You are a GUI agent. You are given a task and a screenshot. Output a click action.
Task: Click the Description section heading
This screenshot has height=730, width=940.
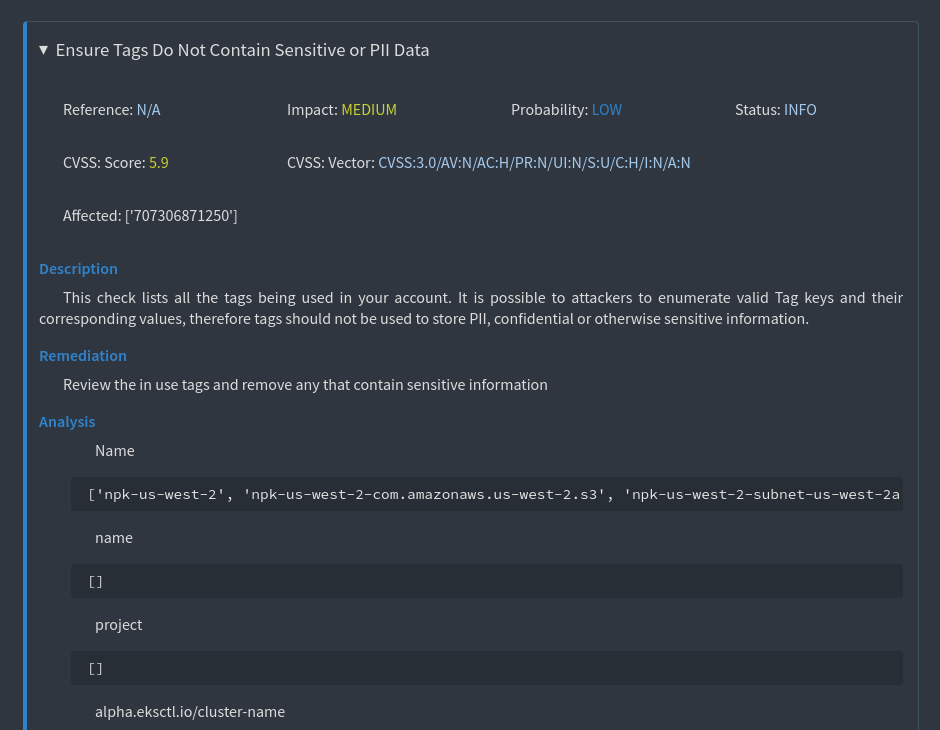pyautogui.click(x=78, y=269)
